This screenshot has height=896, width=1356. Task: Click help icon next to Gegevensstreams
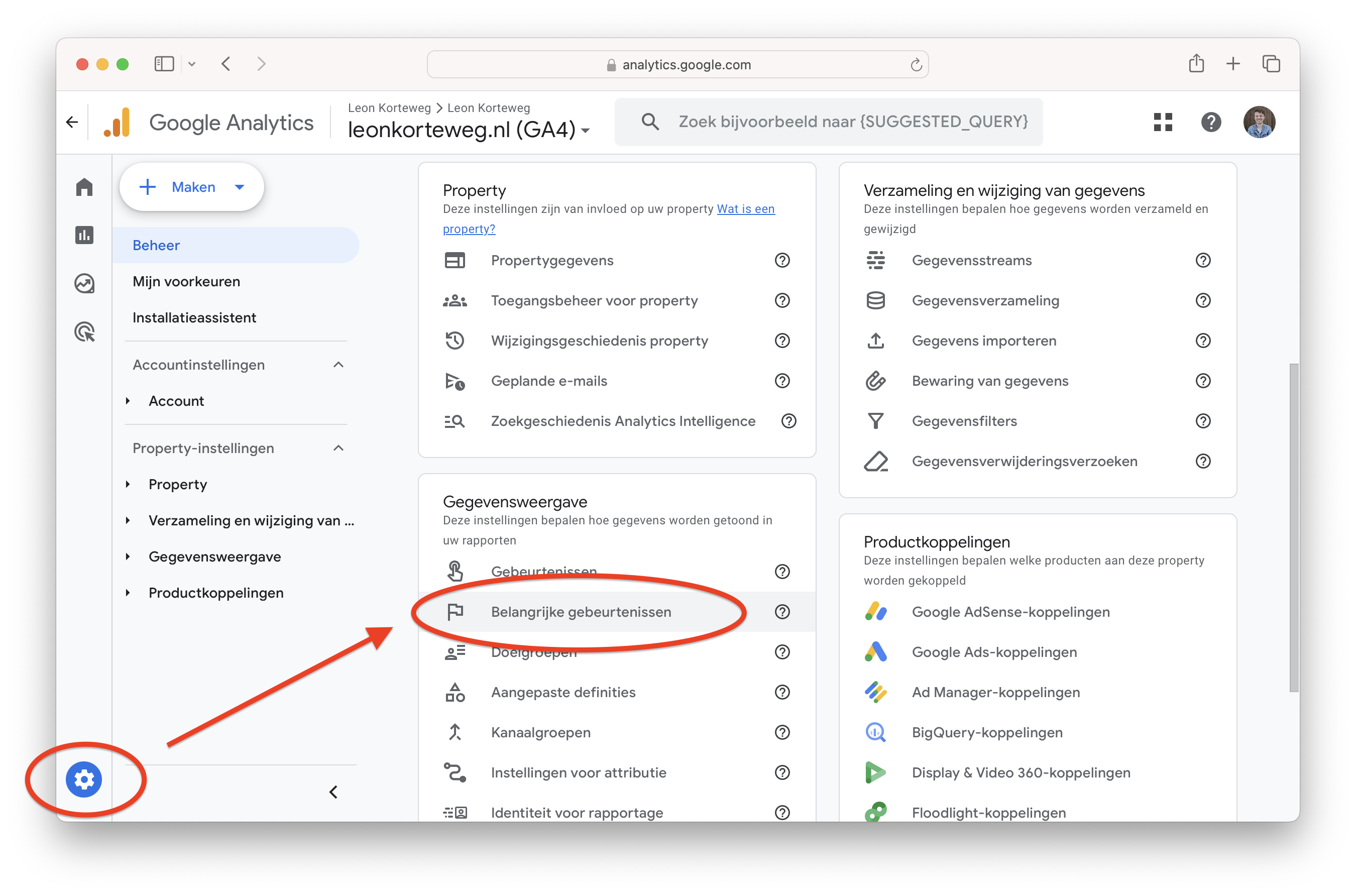(1203, 261)
